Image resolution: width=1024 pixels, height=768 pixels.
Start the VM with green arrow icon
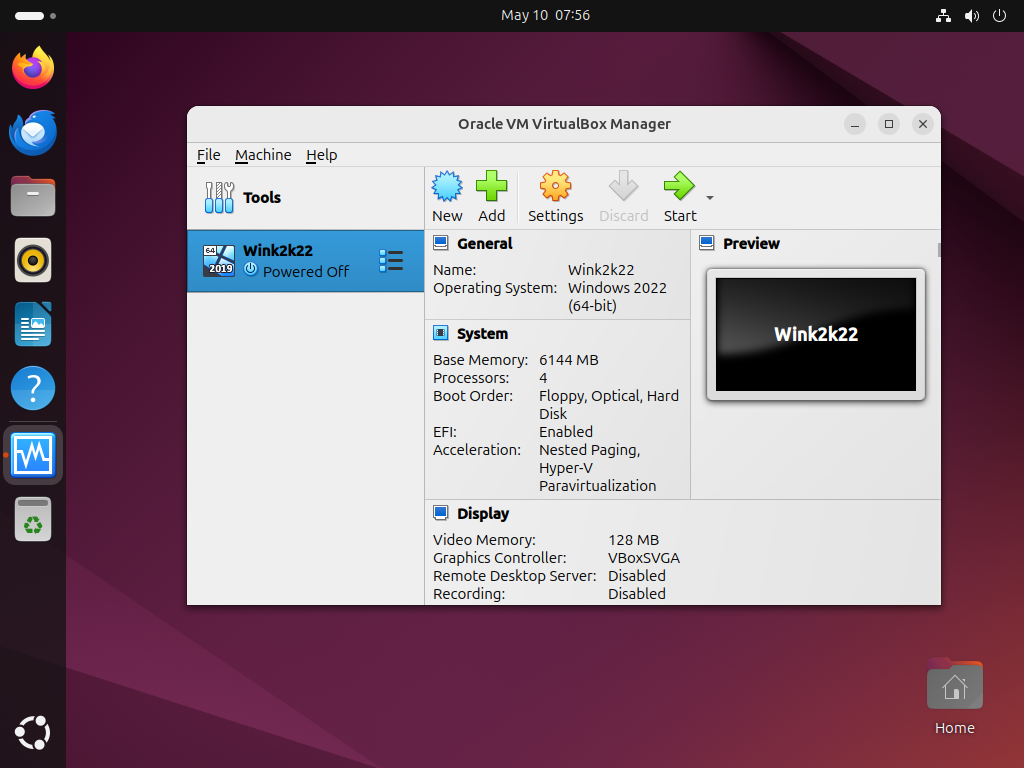coord(679,187)
